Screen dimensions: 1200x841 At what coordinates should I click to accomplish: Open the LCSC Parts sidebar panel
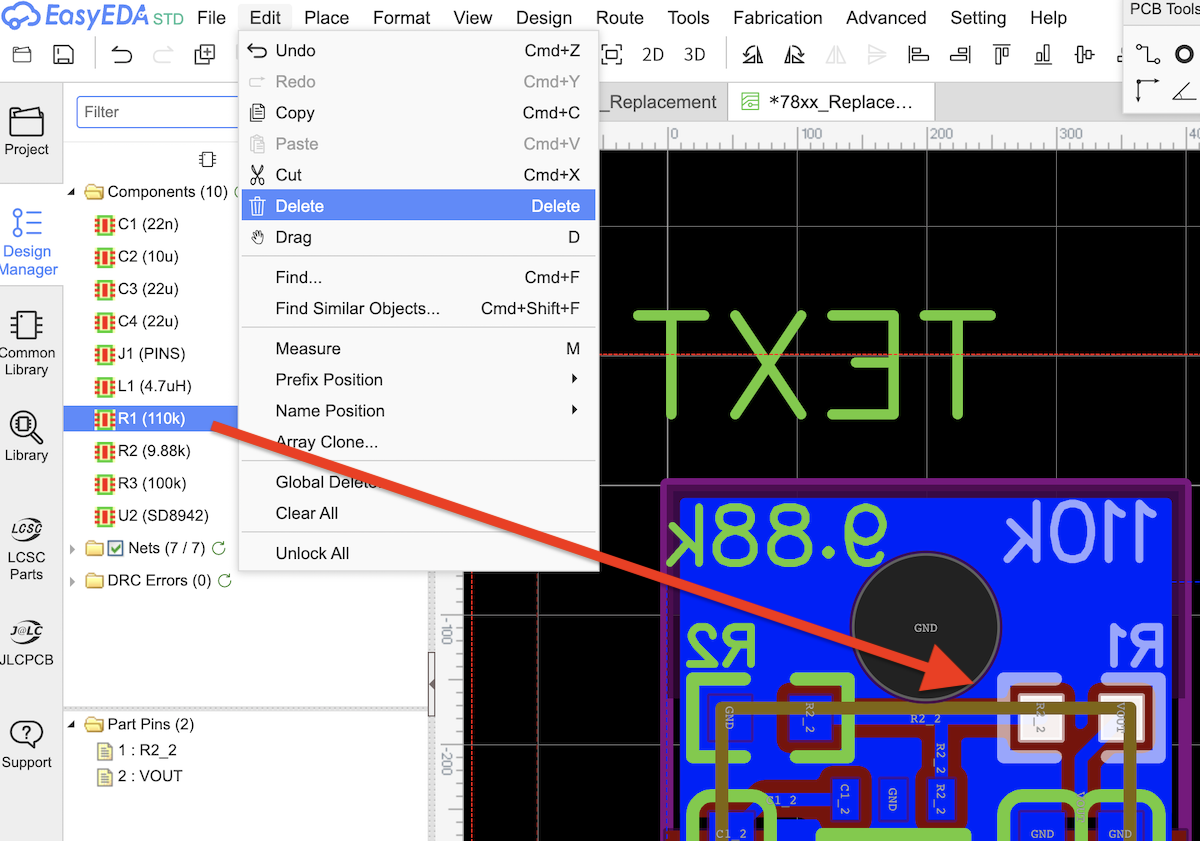coord(27,549)
